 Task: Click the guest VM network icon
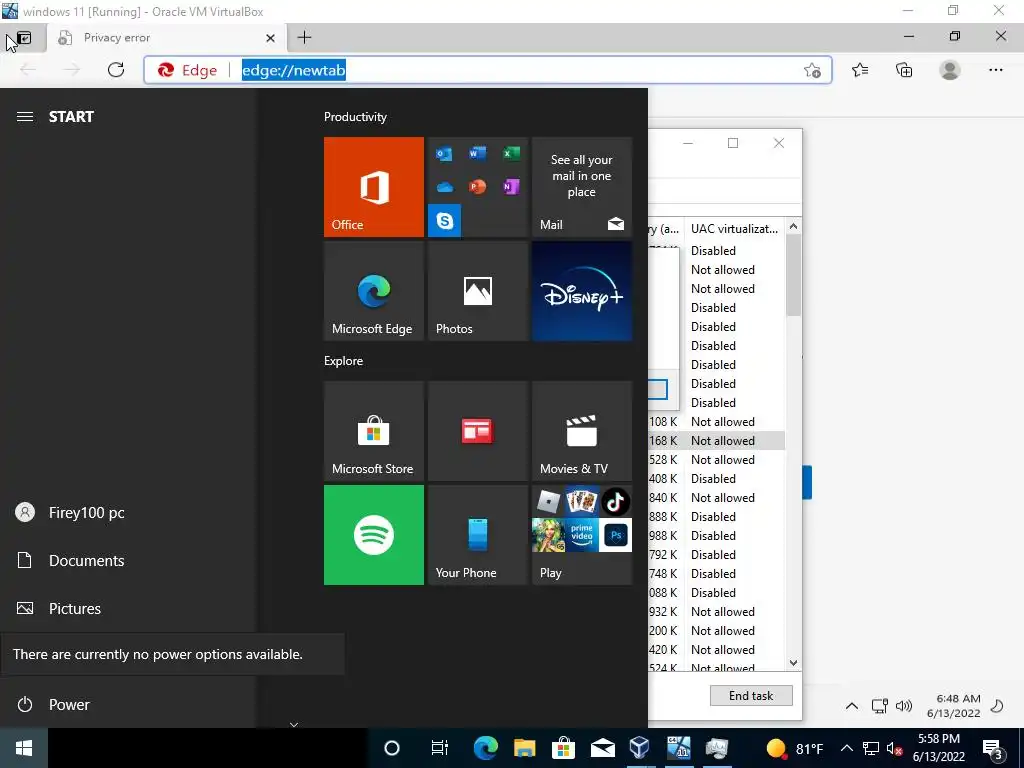880,706
